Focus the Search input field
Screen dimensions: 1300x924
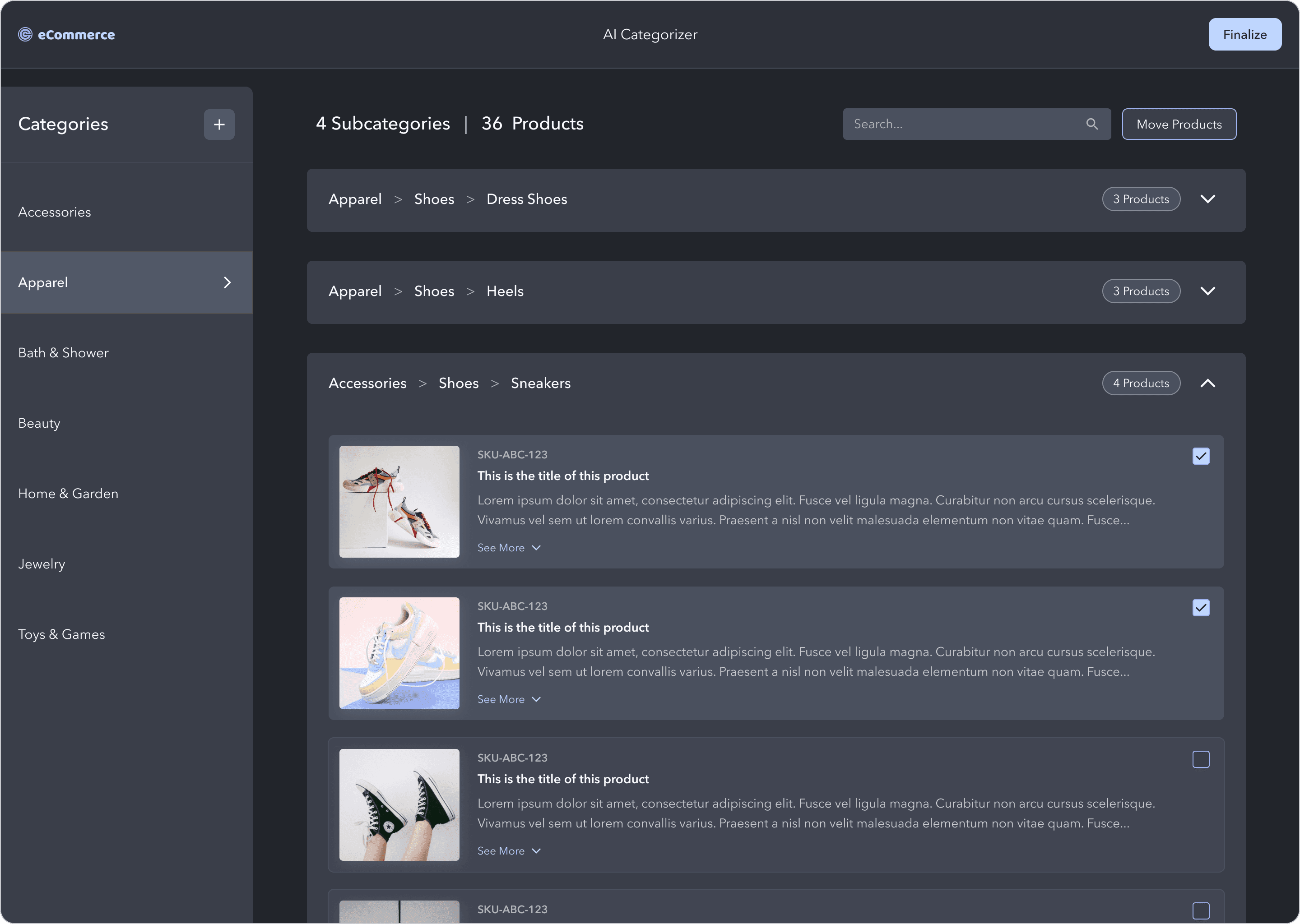(x=962, y=124)
